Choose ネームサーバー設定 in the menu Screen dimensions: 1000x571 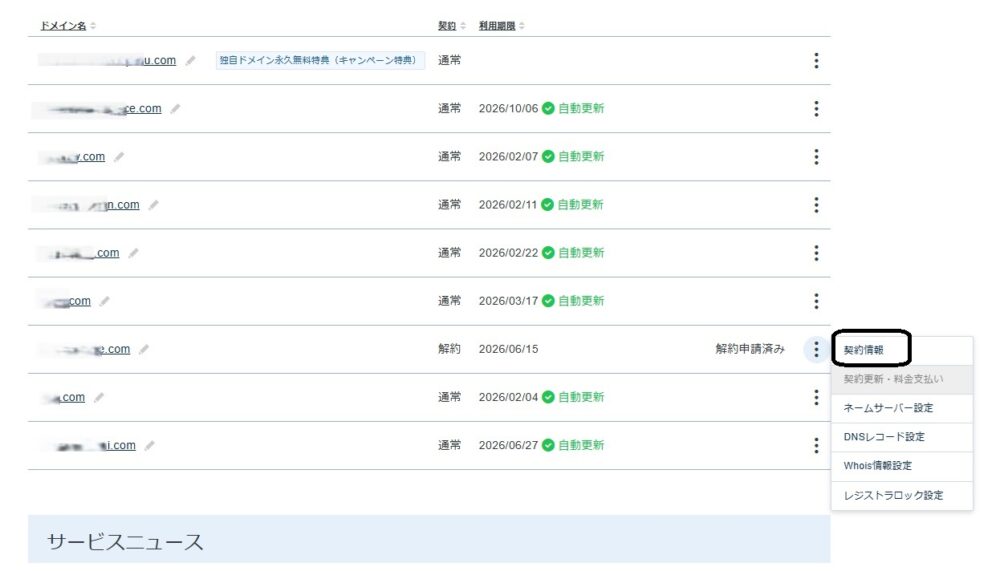[887, 408]
